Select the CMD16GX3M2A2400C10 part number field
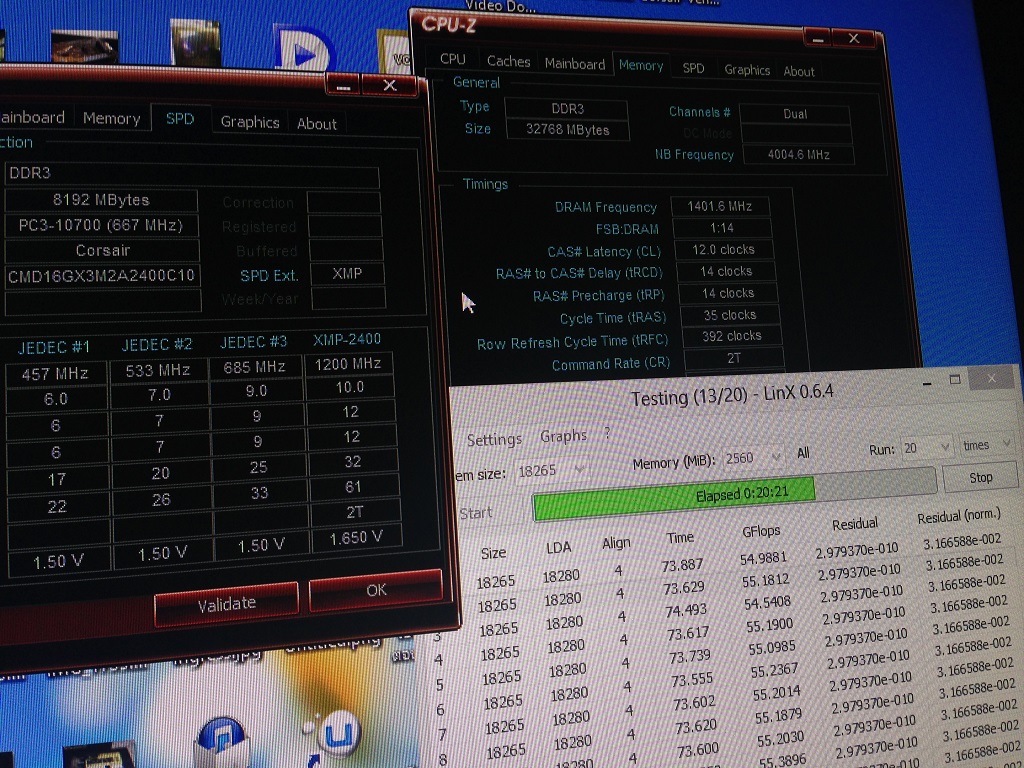 pyautogui.click(x=102, y=276)
